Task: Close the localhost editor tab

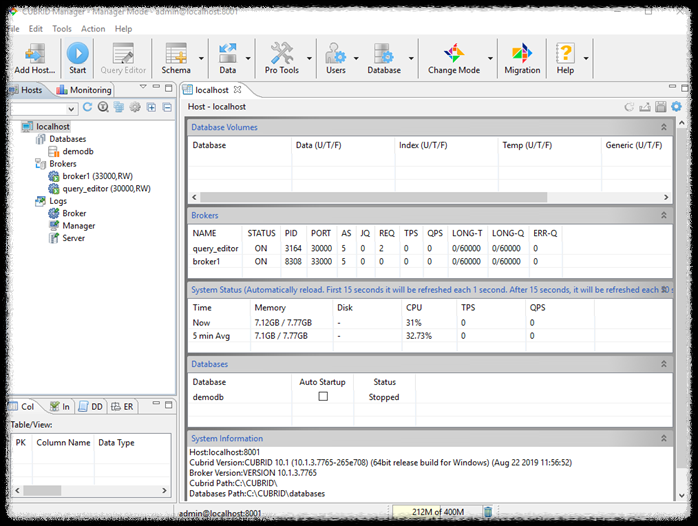Action: click(238, 89)
